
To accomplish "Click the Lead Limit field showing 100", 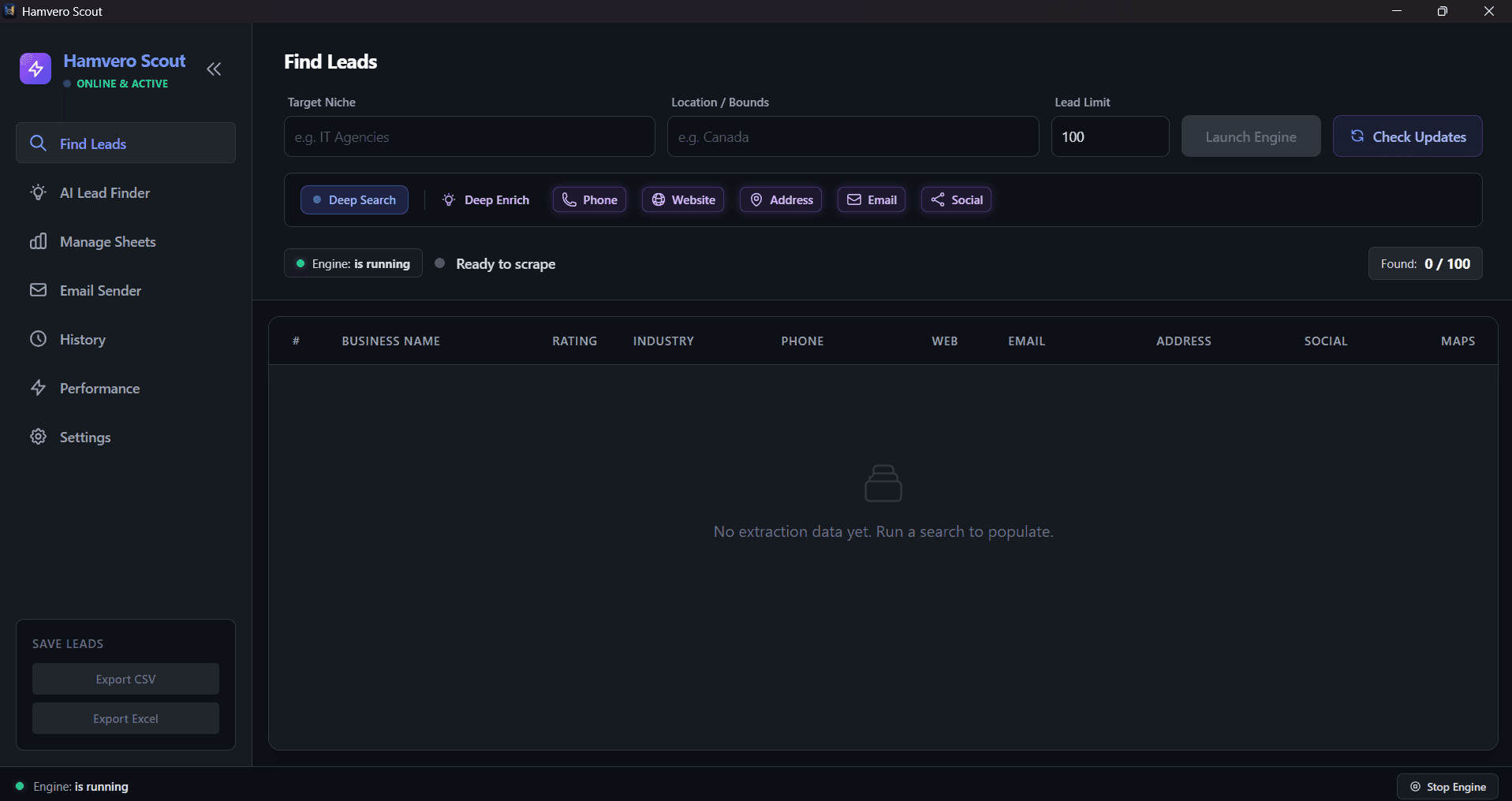I will click(1110, 136).
